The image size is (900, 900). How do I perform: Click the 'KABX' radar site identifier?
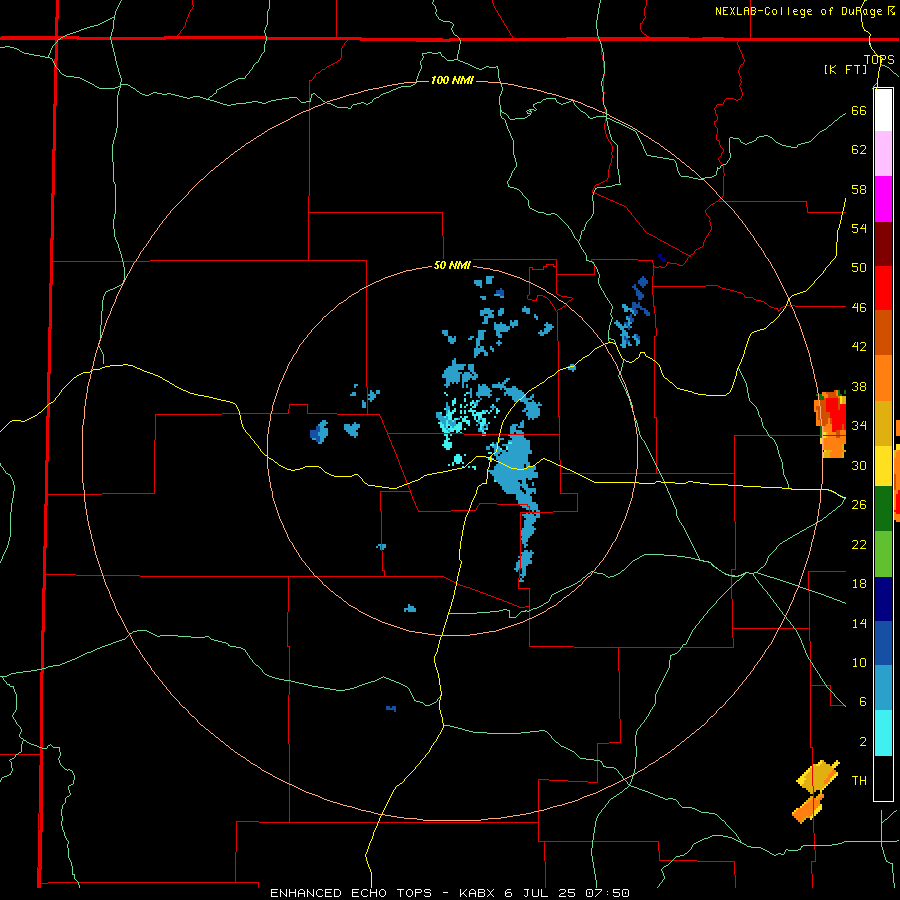point(478,893)
